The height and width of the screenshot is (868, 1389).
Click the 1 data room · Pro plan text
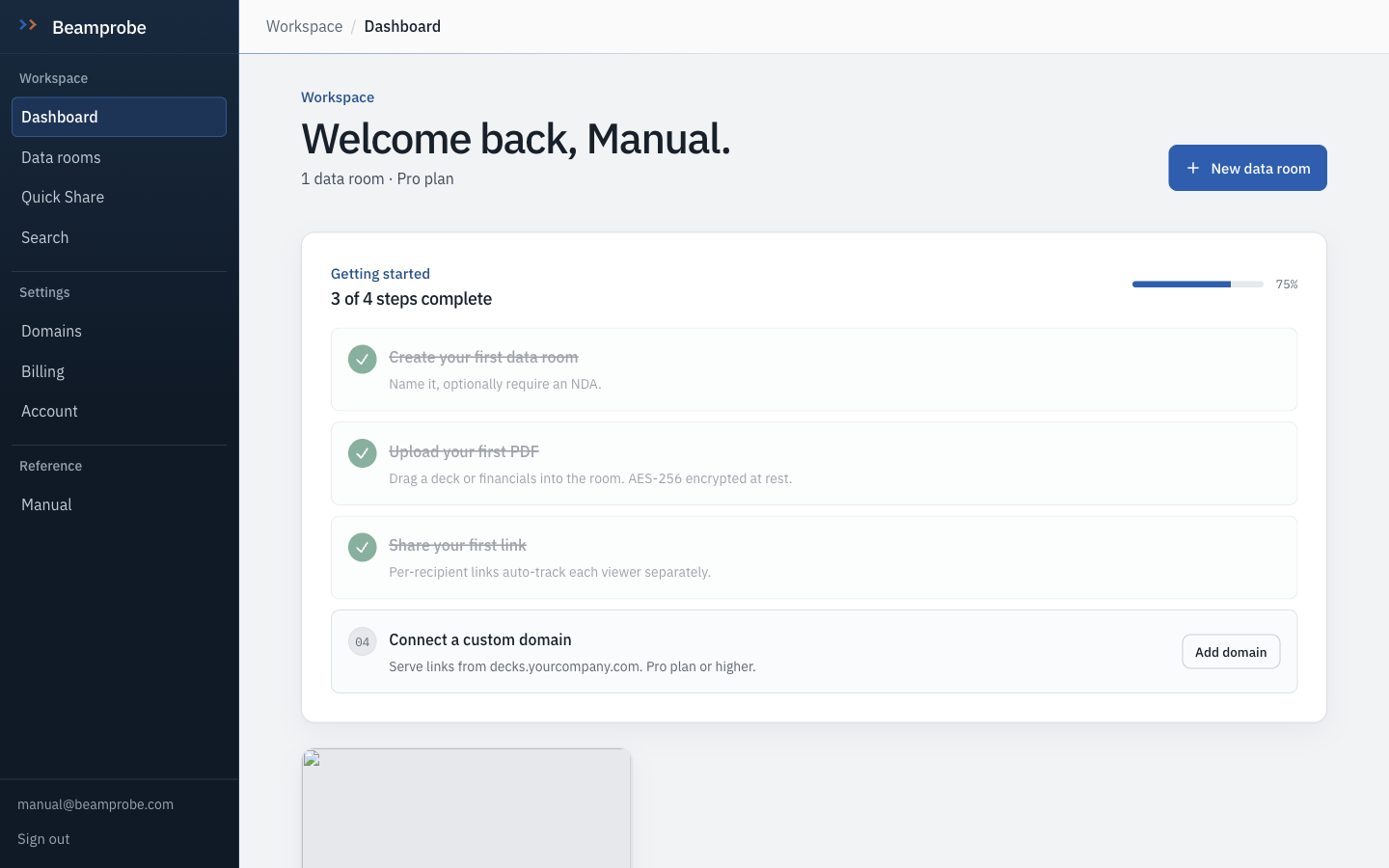click(377, 178)
